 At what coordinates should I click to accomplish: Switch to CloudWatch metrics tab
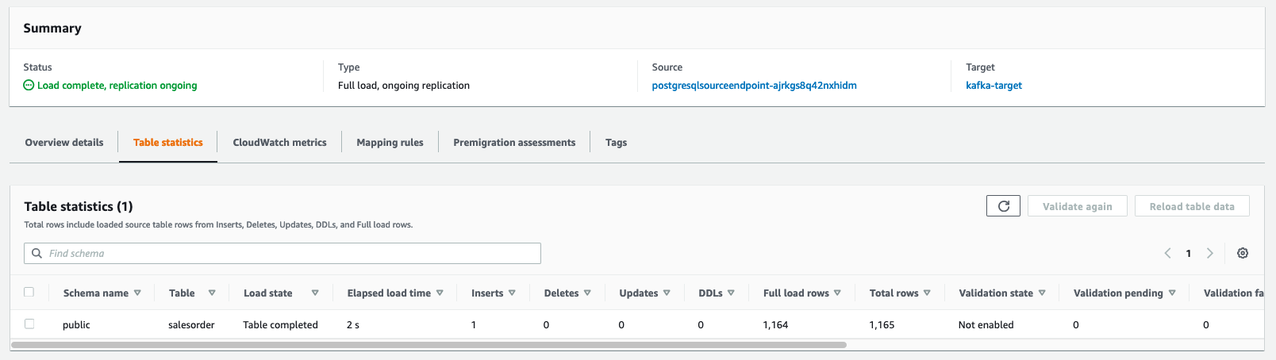click(280, 142)
